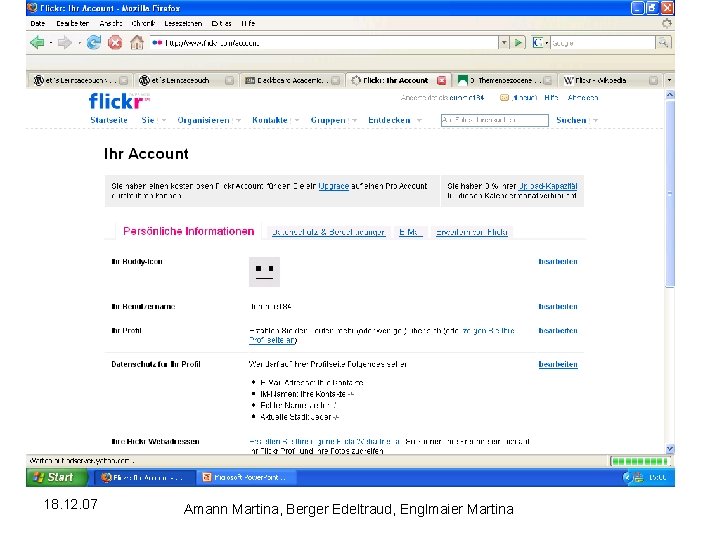
Task: Click the Windows Start button
Action: (57, 478)
